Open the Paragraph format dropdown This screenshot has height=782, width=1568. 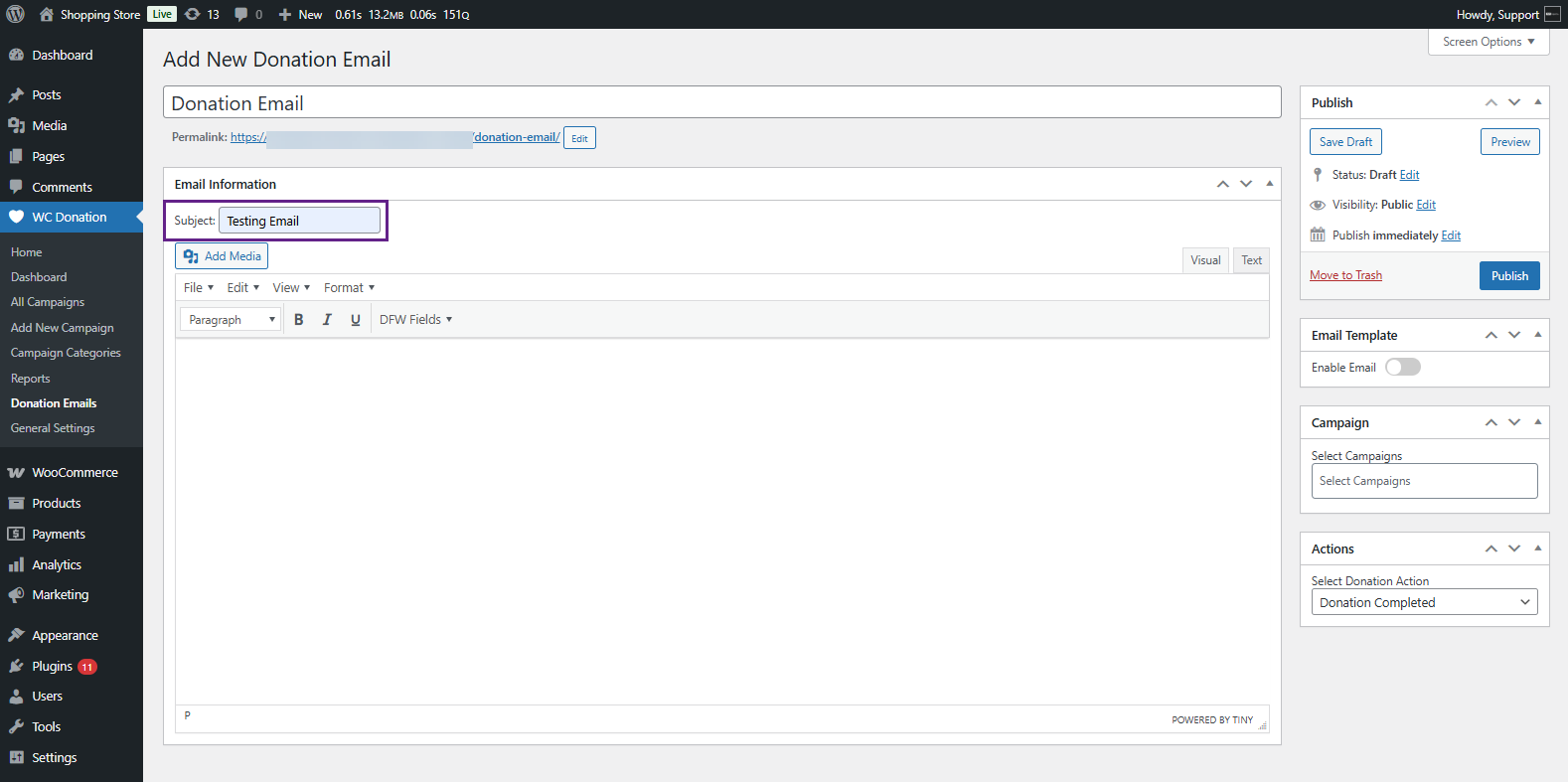(231, 320)
